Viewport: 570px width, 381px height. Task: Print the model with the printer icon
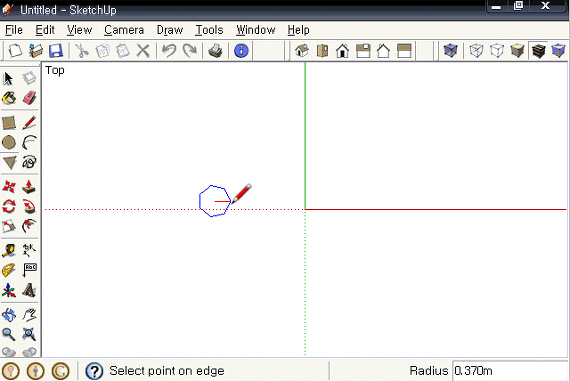[x=216, y=51]
